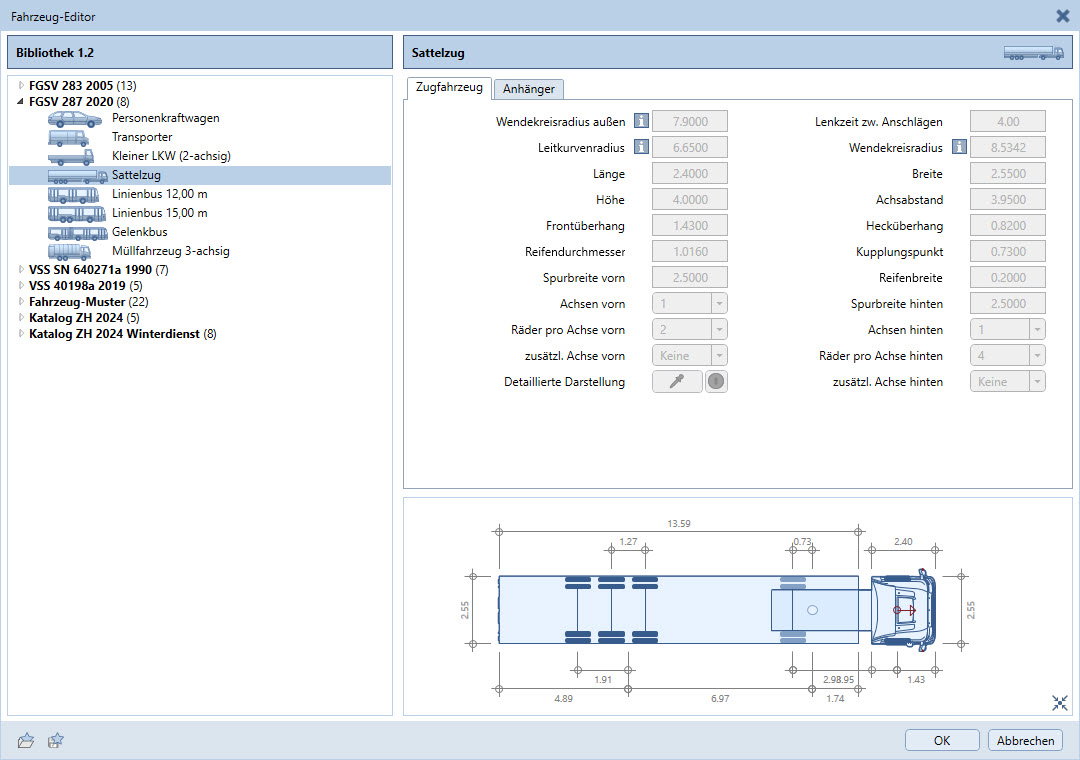
Task: Open library folder icon at bottom left
Action: coord(26,740)
